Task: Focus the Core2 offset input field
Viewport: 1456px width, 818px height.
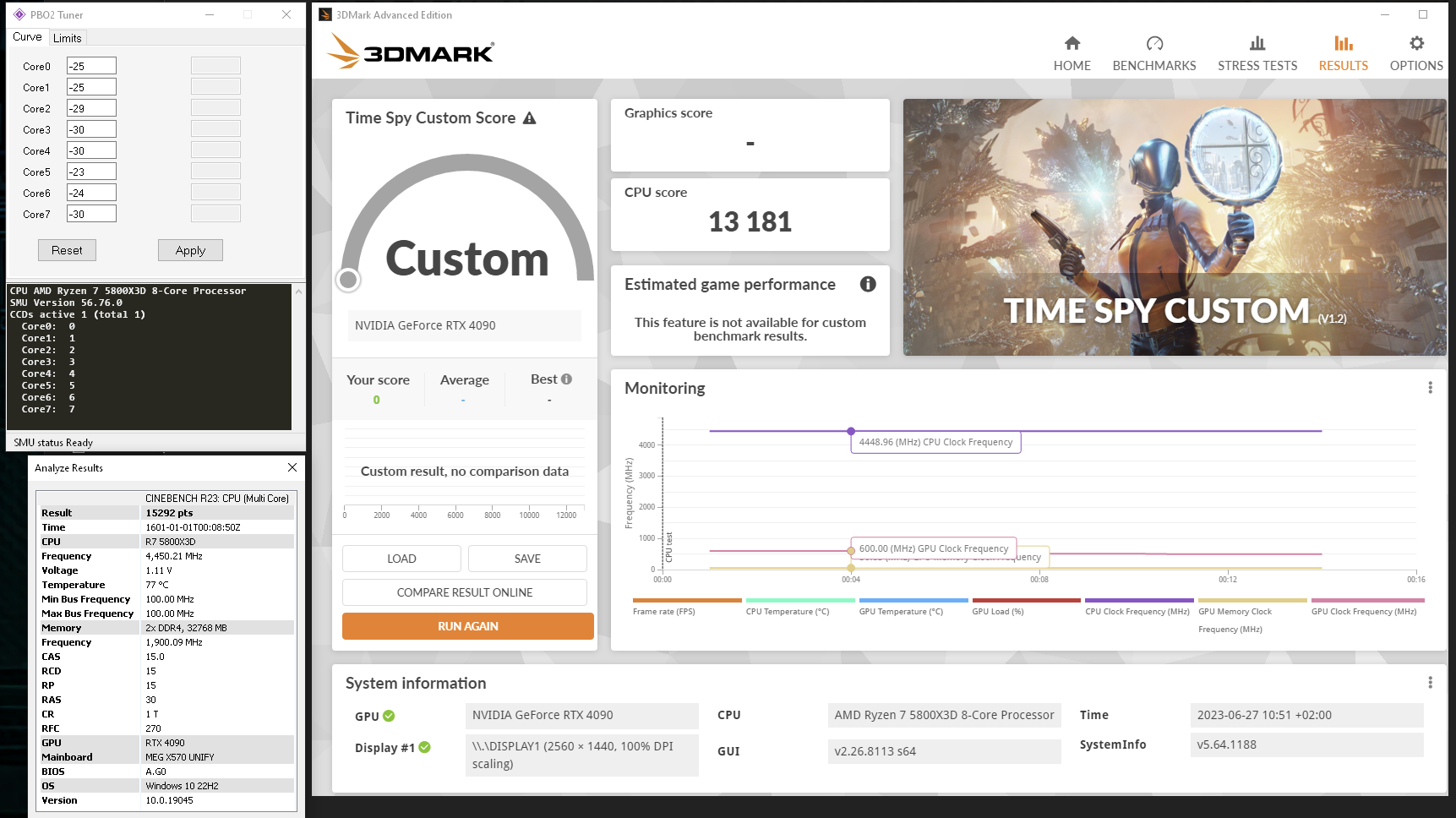Action: 91,108
